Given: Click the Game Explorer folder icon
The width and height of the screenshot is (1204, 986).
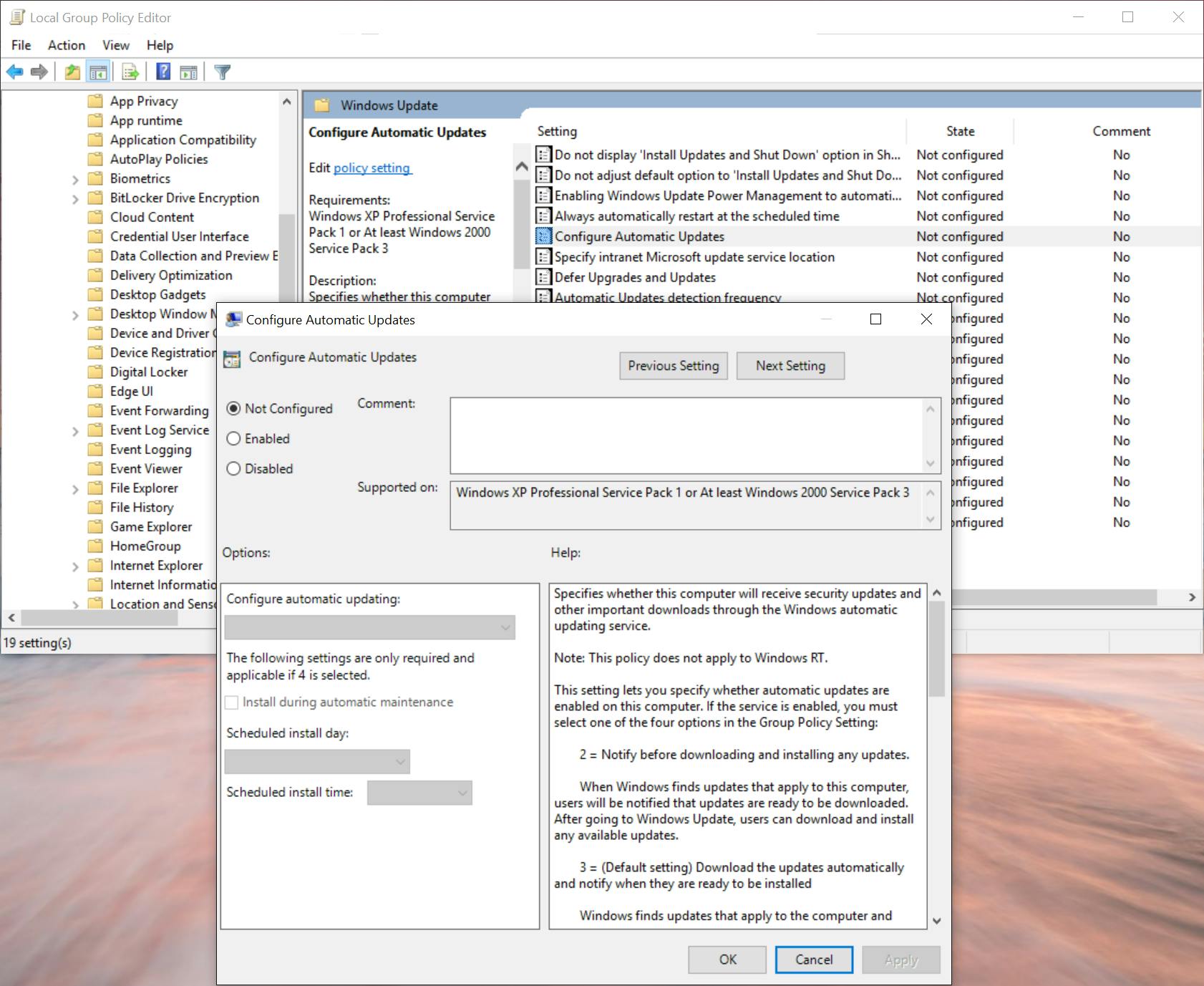Looking at the screenshot, I should click(x=95, y=526).
